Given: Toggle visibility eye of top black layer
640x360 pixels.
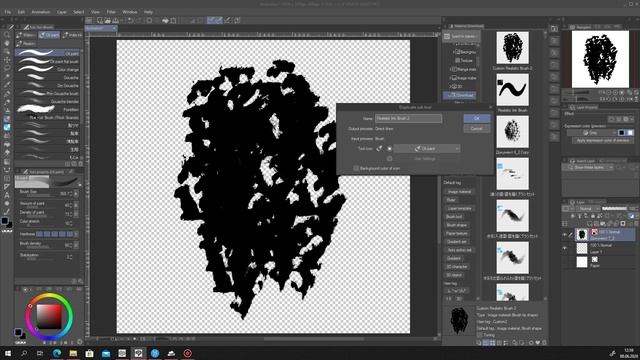Looking at the screenshot, I should coord(565,235).
